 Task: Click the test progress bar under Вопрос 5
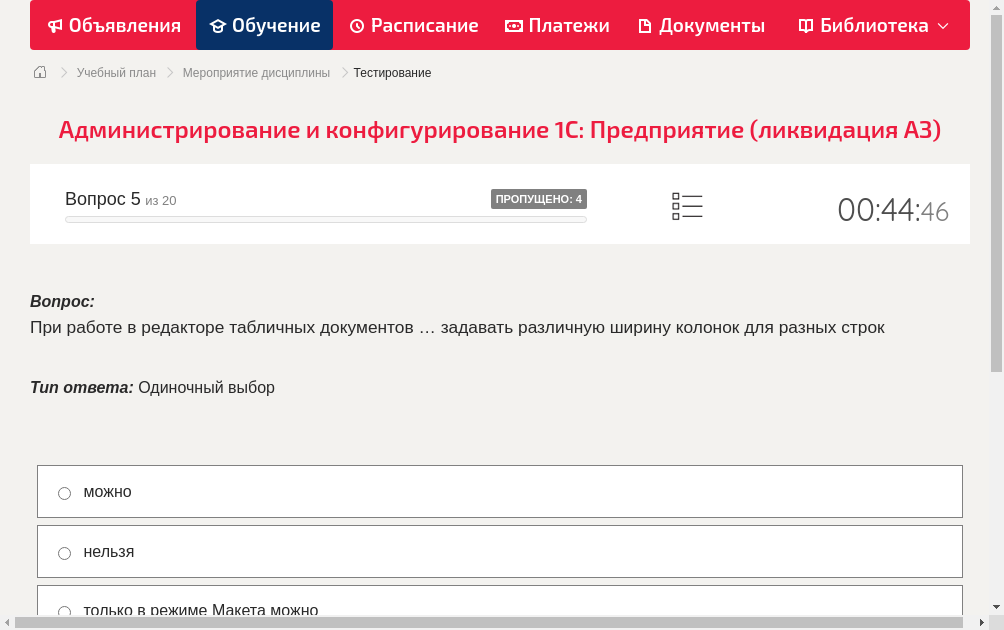(x=325, y=219)
